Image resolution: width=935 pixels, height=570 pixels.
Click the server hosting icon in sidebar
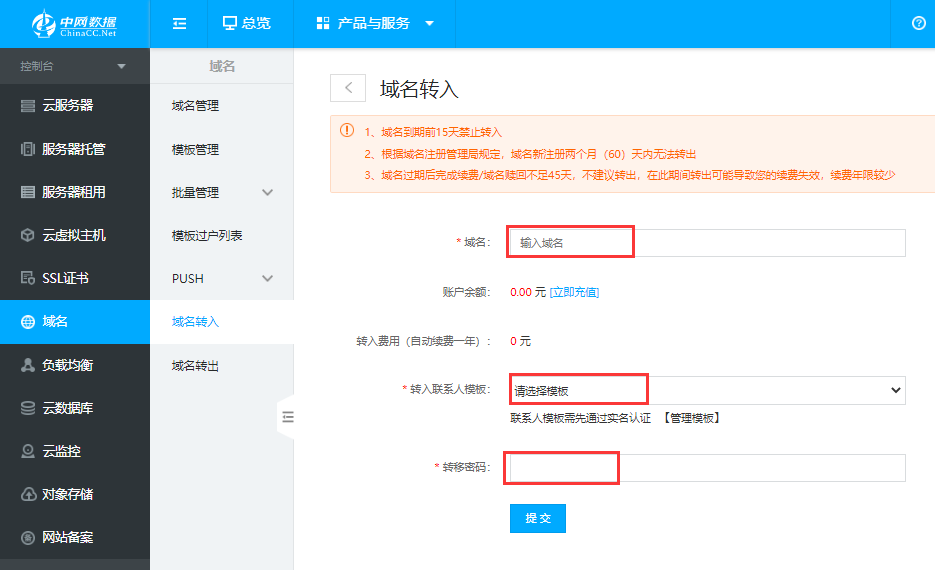click(28, 149)
